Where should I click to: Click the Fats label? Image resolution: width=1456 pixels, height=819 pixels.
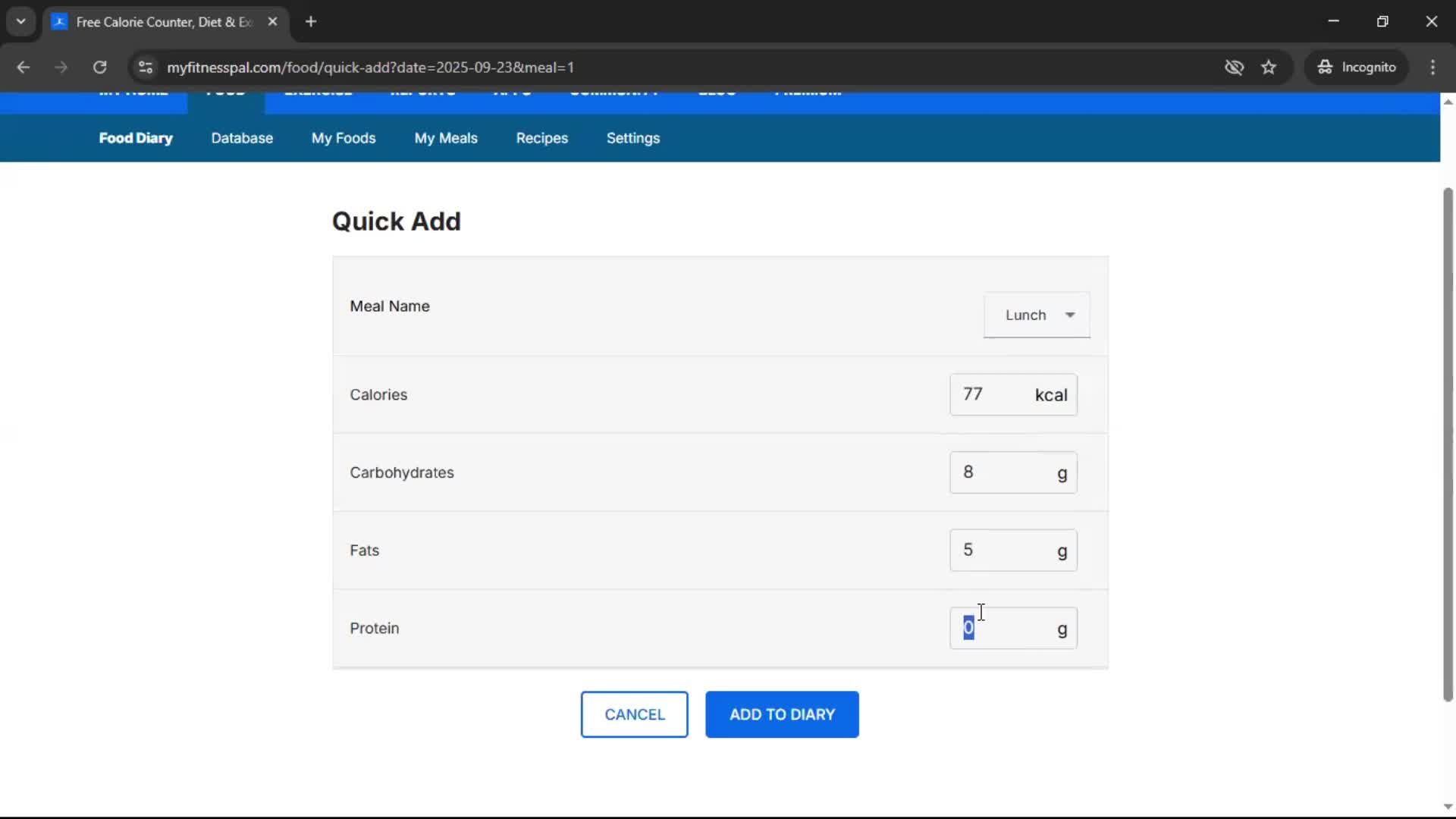pyautogui.click(x=364, y=551)
